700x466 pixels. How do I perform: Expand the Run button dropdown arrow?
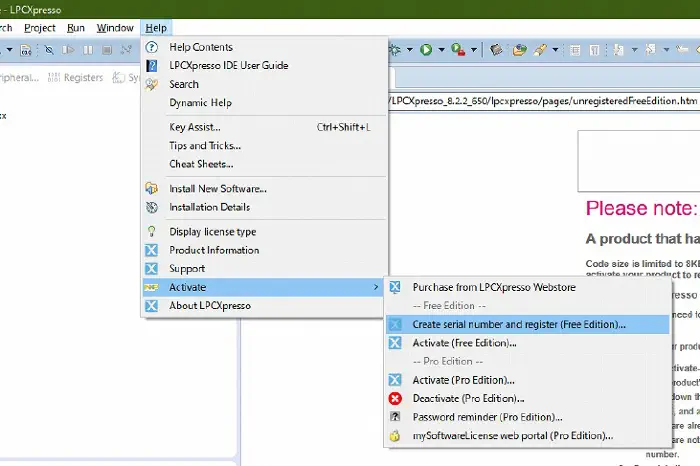tap(439, 49)
